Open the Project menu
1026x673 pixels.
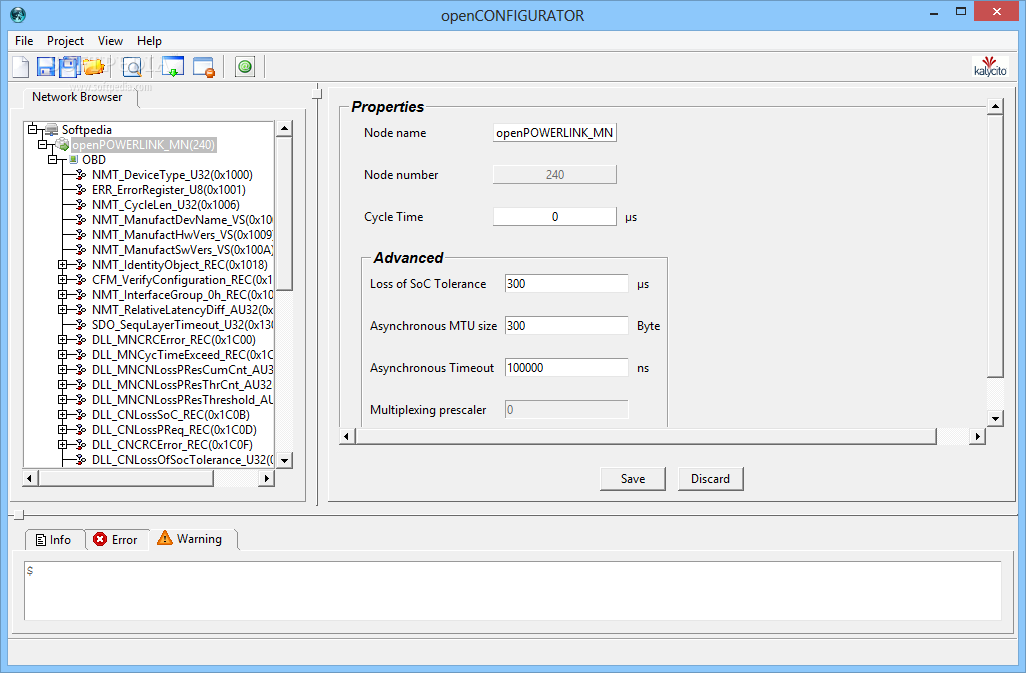tap(65, 41)
